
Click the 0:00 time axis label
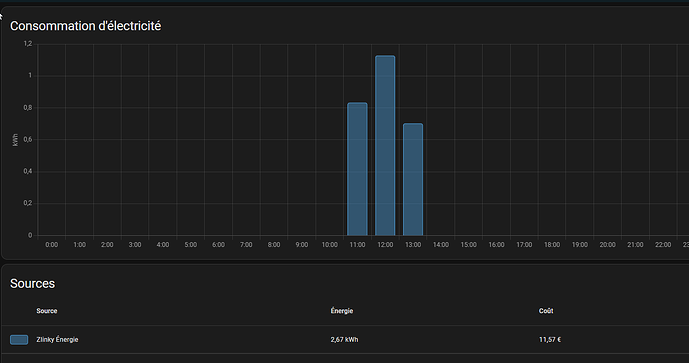click(x=51, y=245)
